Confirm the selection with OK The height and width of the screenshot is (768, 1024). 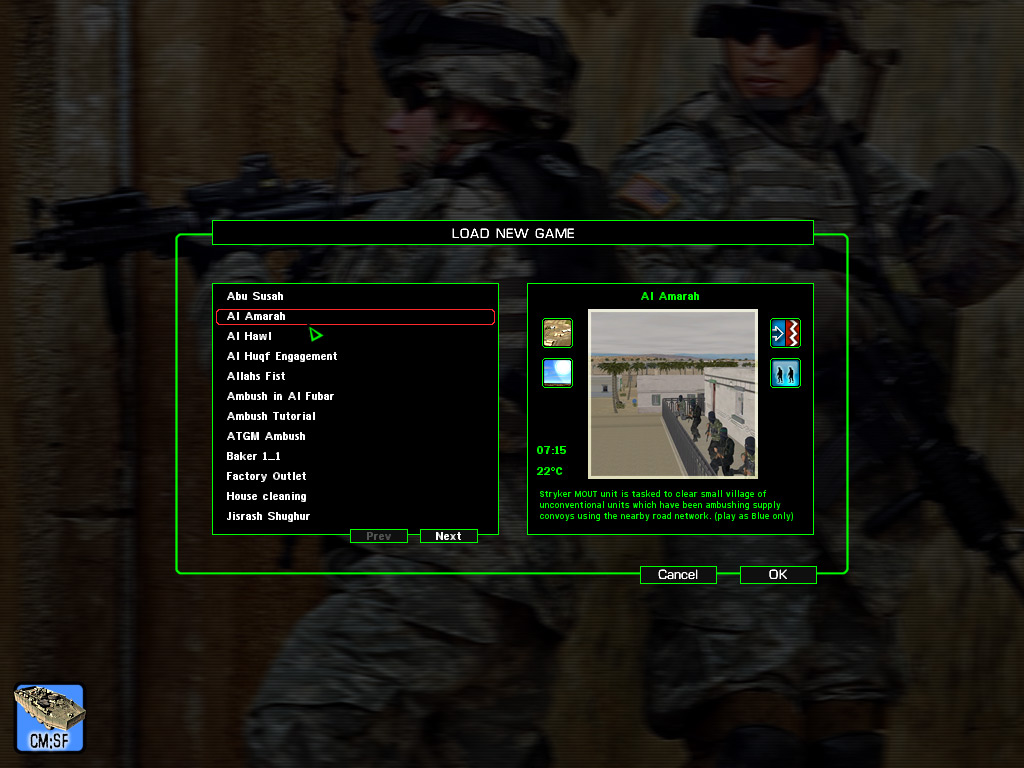(x=778, y=575)
